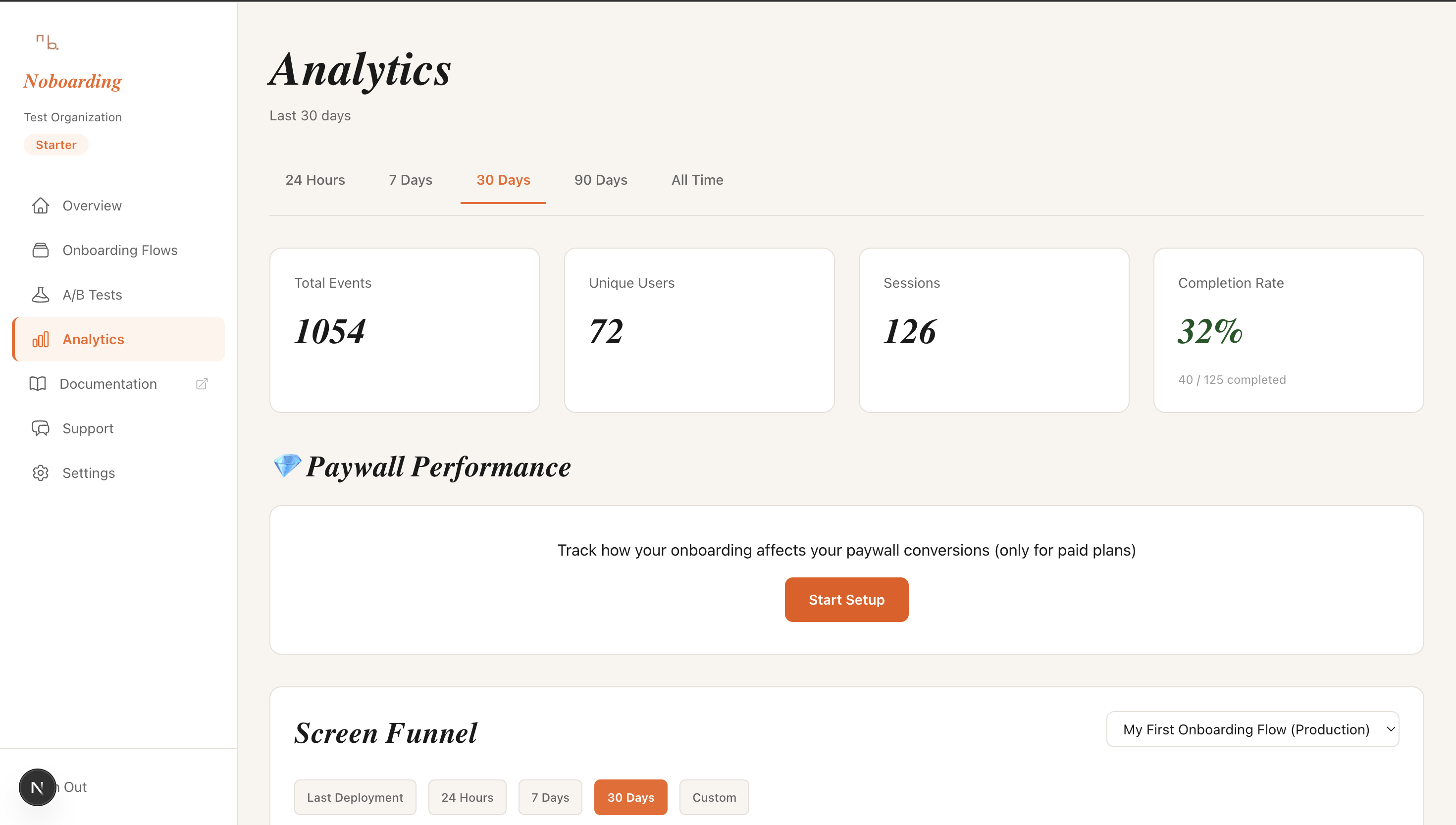The image size is (1456, 825).
Task: Select the All Time tab
Action: 697,180
